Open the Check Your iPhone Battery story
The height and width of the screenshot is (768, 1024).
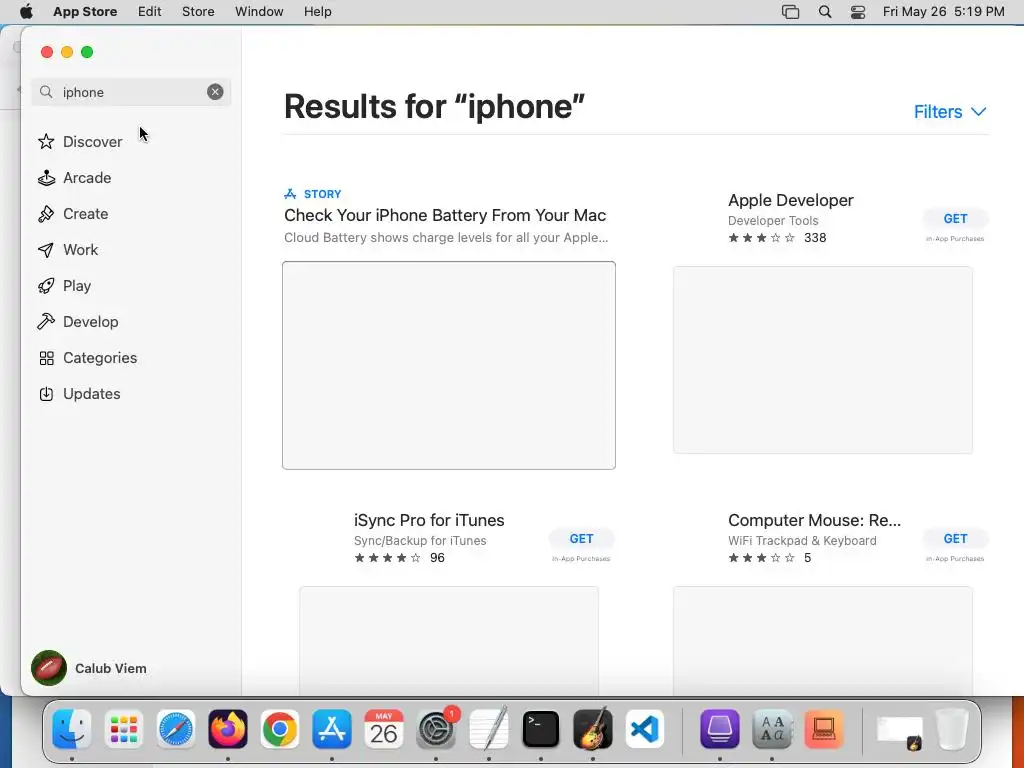point(445,216)
